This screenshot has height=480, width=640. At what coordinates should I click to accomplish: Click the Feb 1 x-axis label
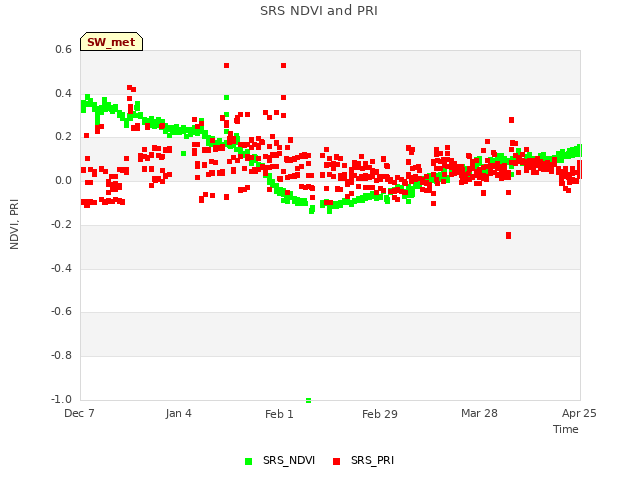[279, 414]
